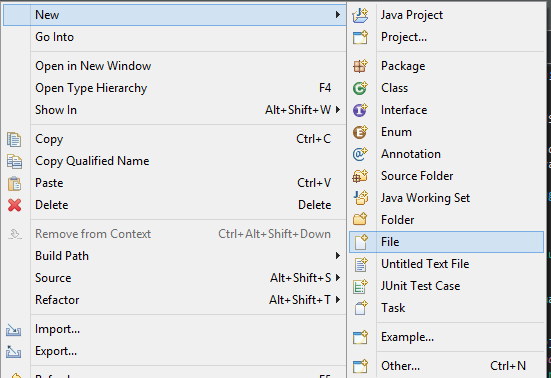Viewport: 551px width, 378px height.
Task: Click the new Package icon
Action: point(360,66)
